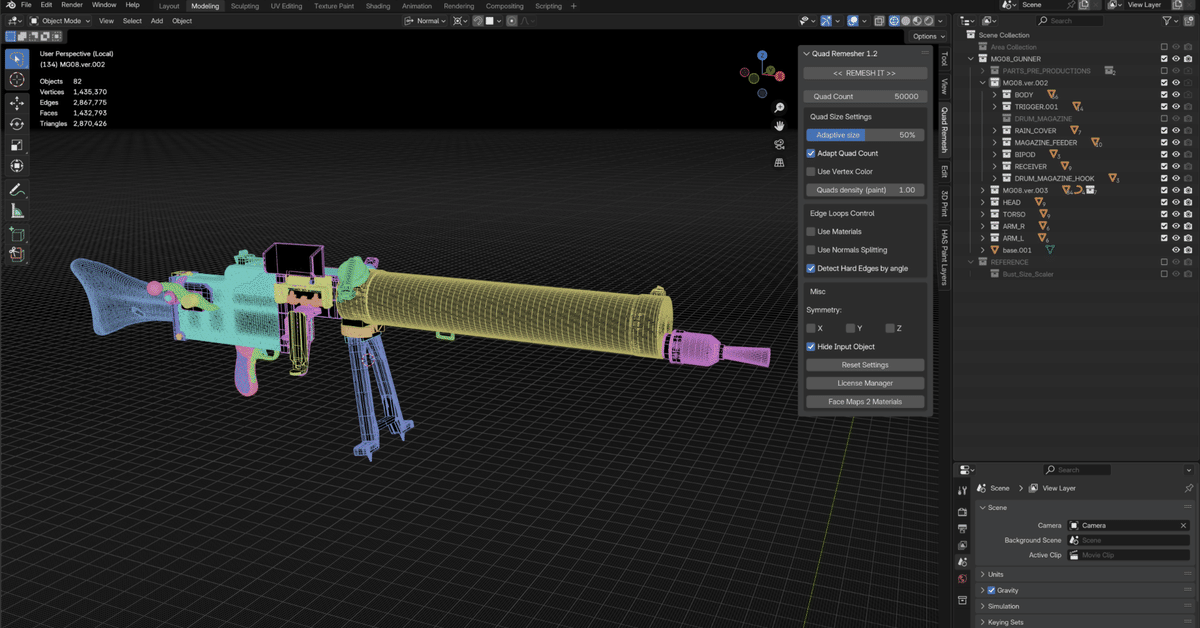
Task: Switch to UV Editing workspace tab
Action: [x=286, y=6]
